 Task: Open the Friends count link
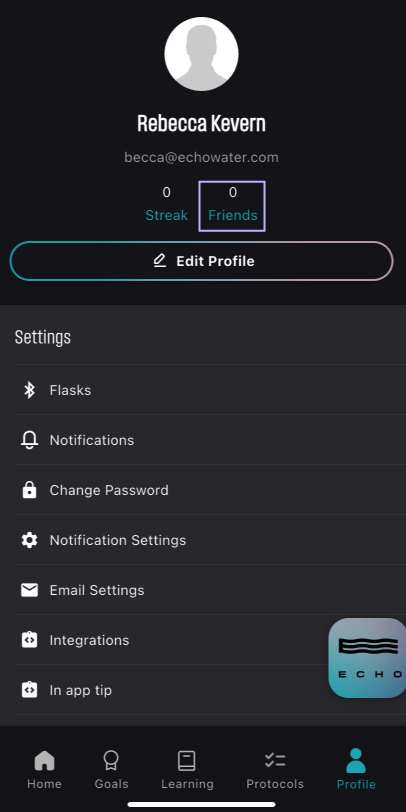point(233,206)
